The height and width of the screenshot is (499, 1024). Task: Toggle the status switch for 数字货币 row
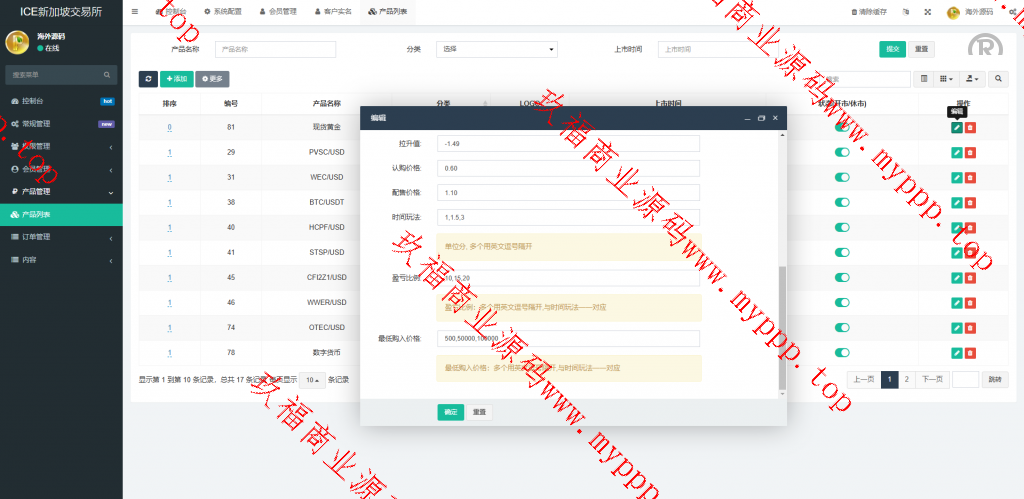(842, 352)
